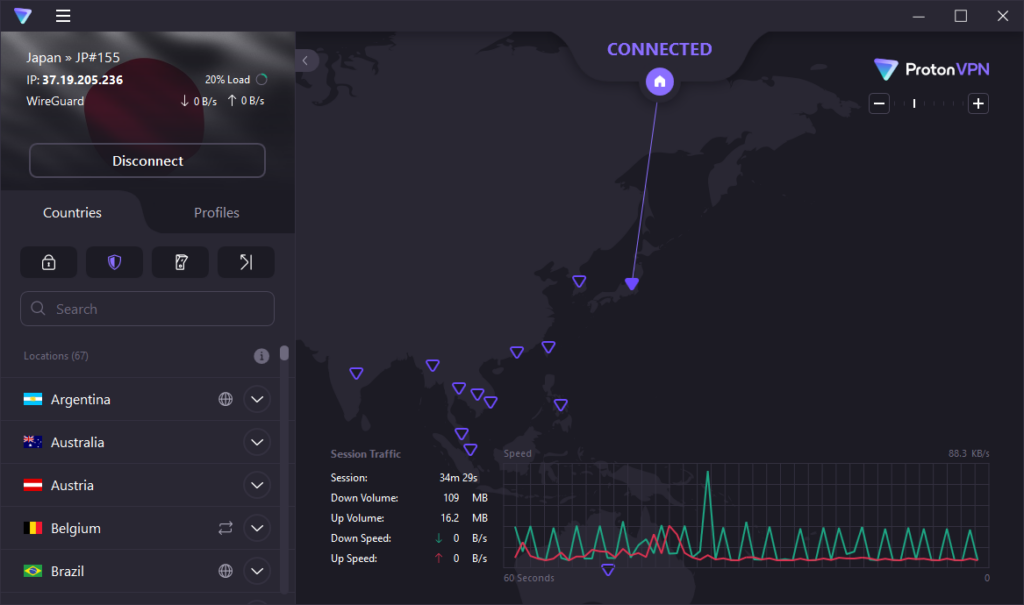Click the Session Traffic heading

coord(366,454)
